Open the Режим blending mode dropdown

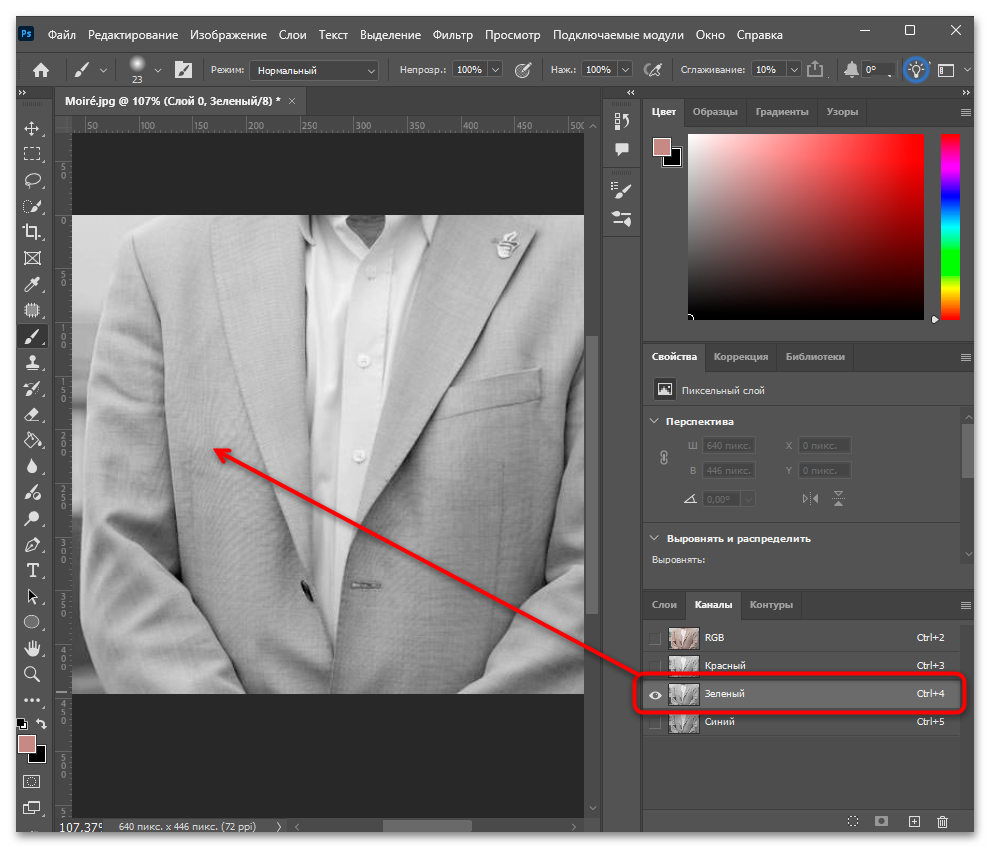[314, 70]
